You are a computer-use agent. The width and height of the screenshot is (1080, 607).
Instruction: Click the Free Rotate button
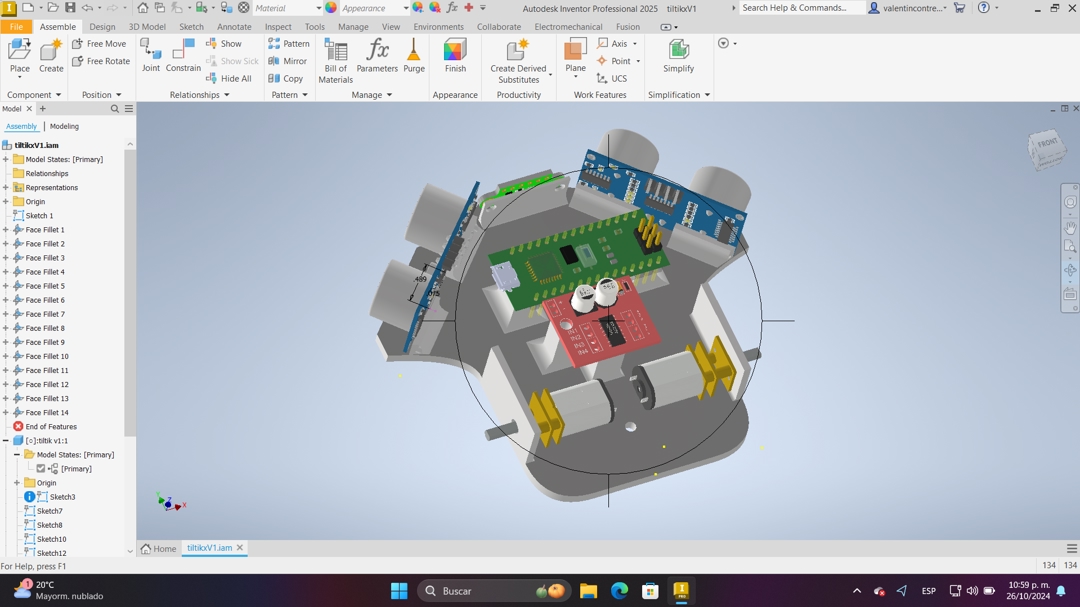[x=101, y=61]
